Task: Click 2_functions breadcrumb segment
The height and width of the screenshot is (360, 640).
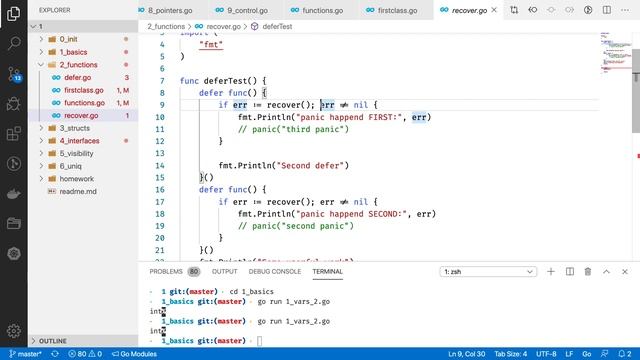Action: point(166,27)
